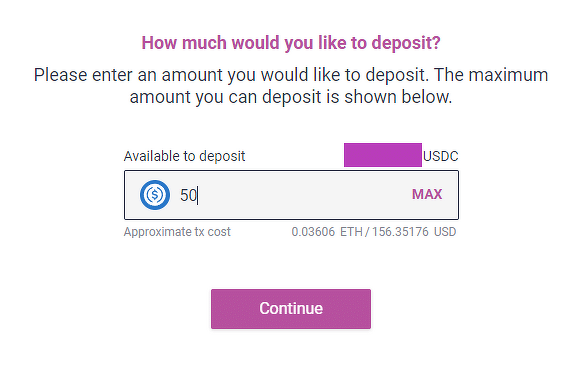
Task: Click the blue USDC coin icon
Action: pos(155,195)
